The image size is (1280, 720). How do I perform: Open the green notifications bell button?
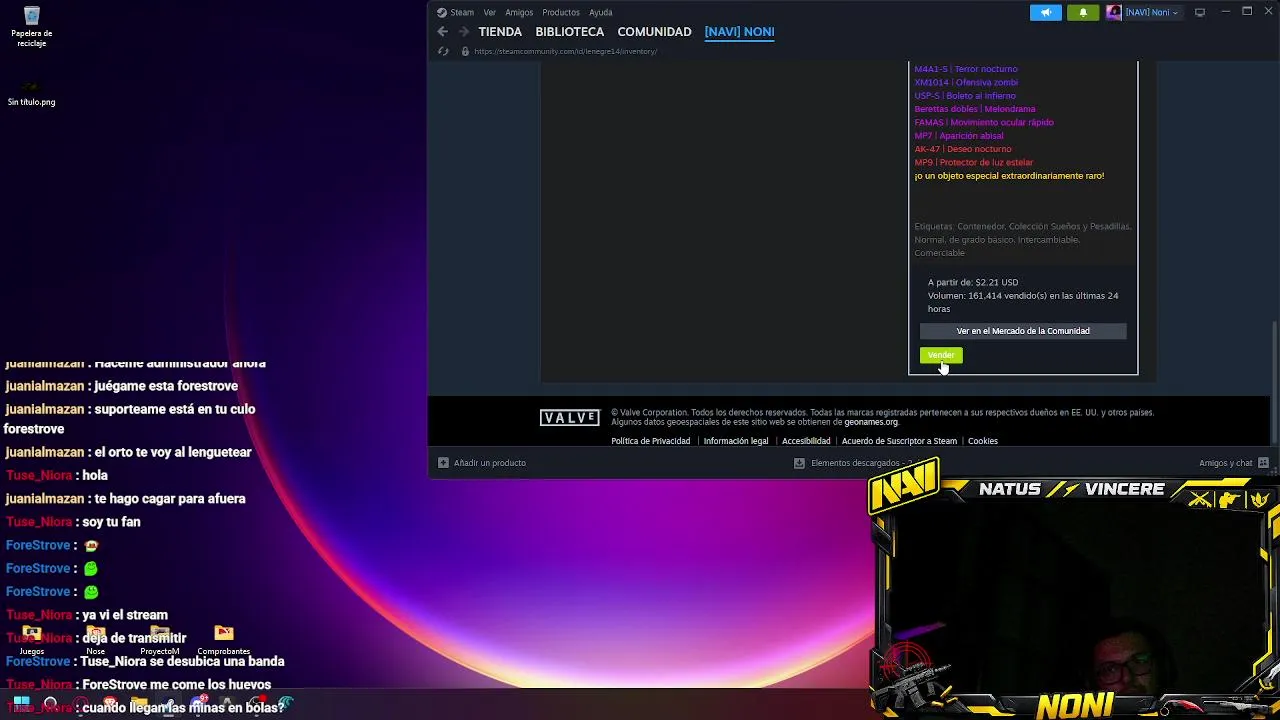(x=1083, y=12)
